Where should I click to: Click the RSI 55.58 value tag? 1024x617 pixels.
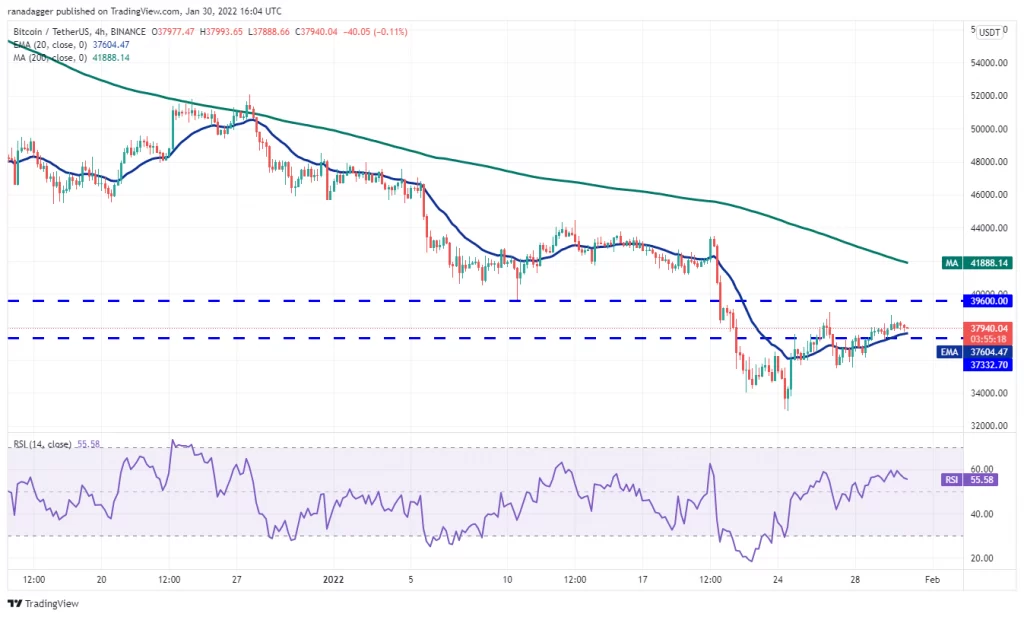(x=969, y=480)
